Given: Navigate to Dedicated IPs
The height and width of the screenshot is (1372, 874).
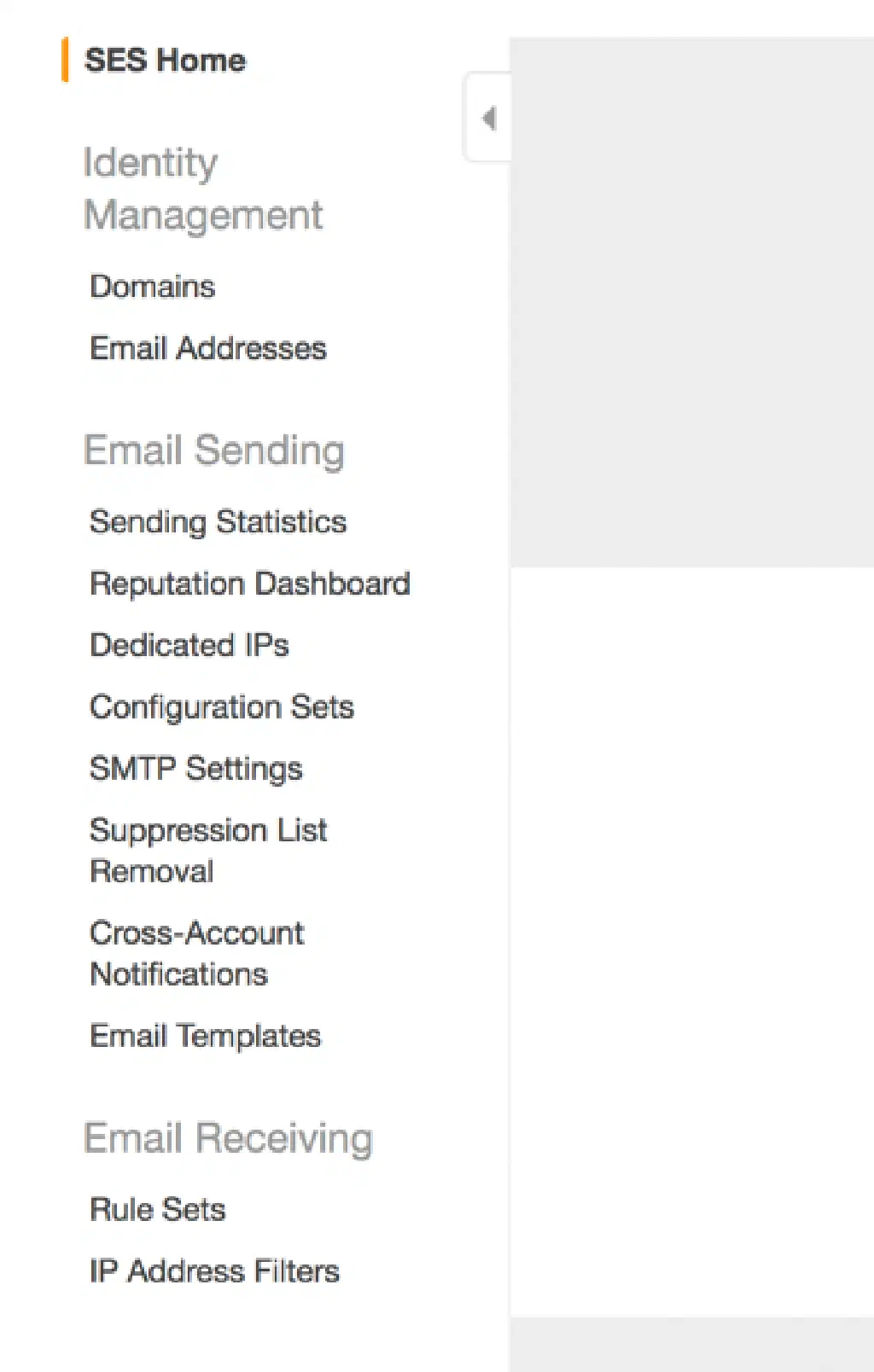Looking at the screenshot, I should point(189,645).
